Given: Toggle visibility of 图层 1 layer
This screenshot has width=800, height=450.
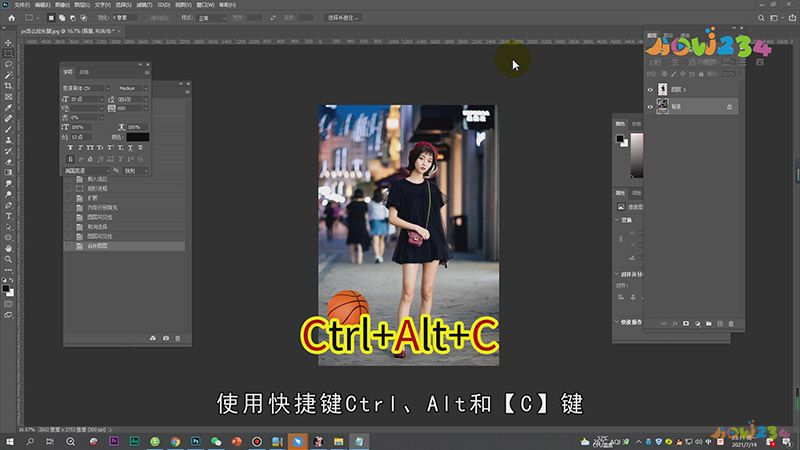Looking at the screenshot, I should coord(650,89).
